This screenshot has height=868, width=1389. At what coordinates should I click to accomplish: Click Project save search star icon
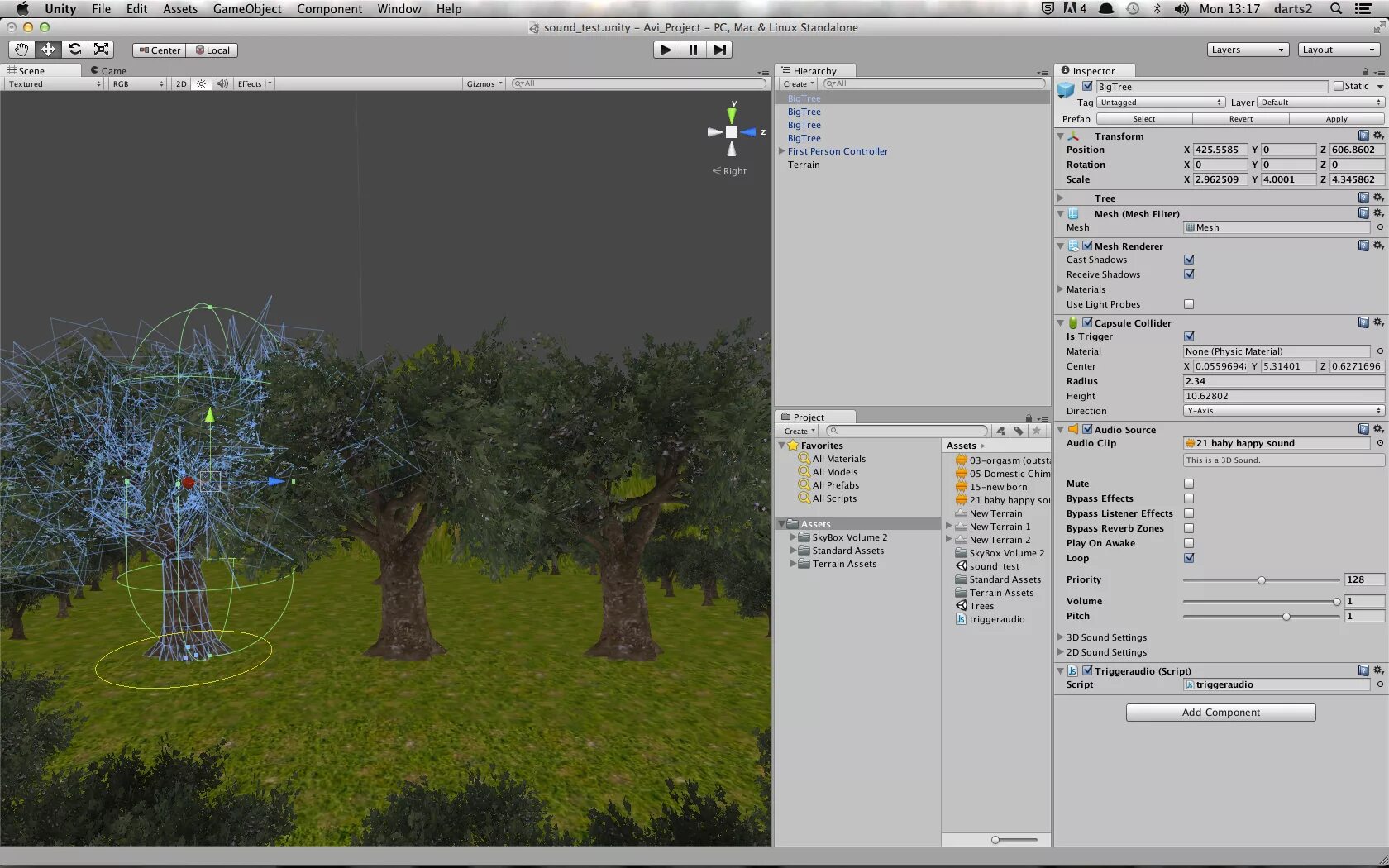(1036, 431)
